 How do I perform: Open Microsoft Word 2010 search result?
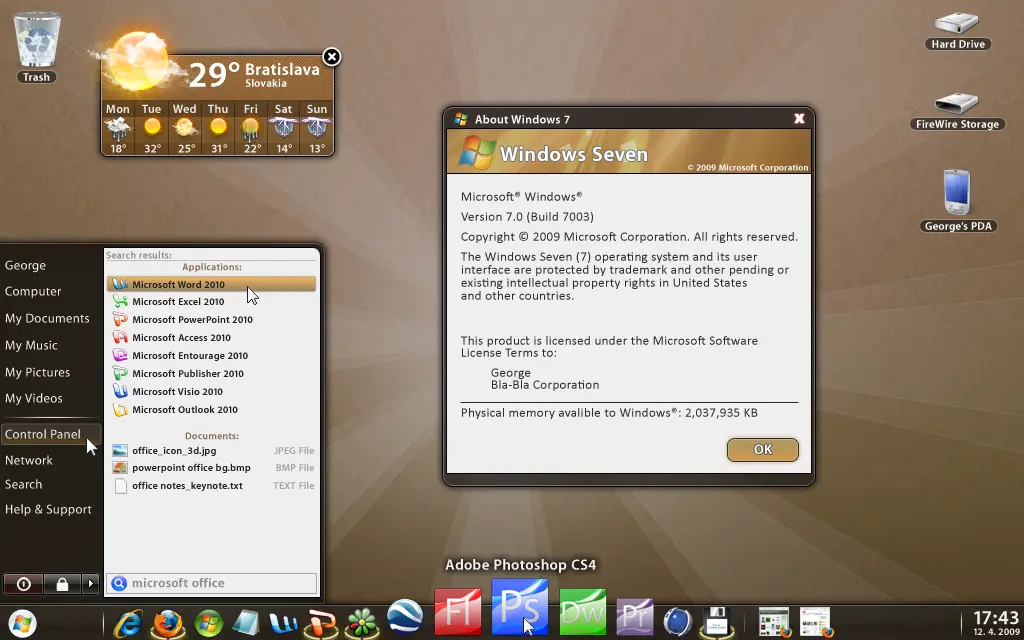pos(212,284)
